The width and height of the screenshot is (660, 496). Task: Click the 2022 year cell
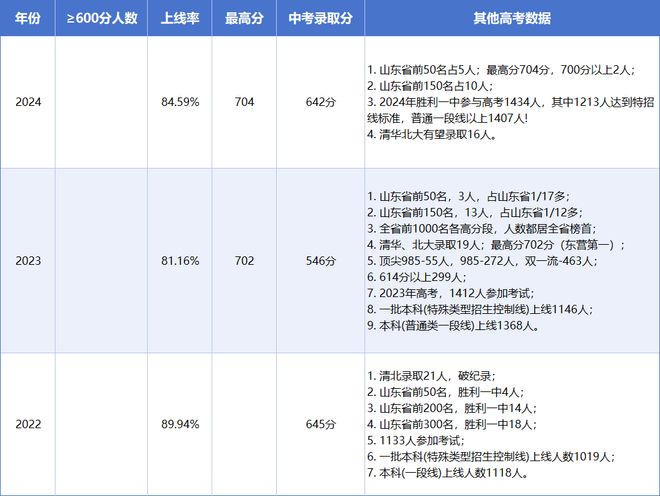click(x=27, y=424)
